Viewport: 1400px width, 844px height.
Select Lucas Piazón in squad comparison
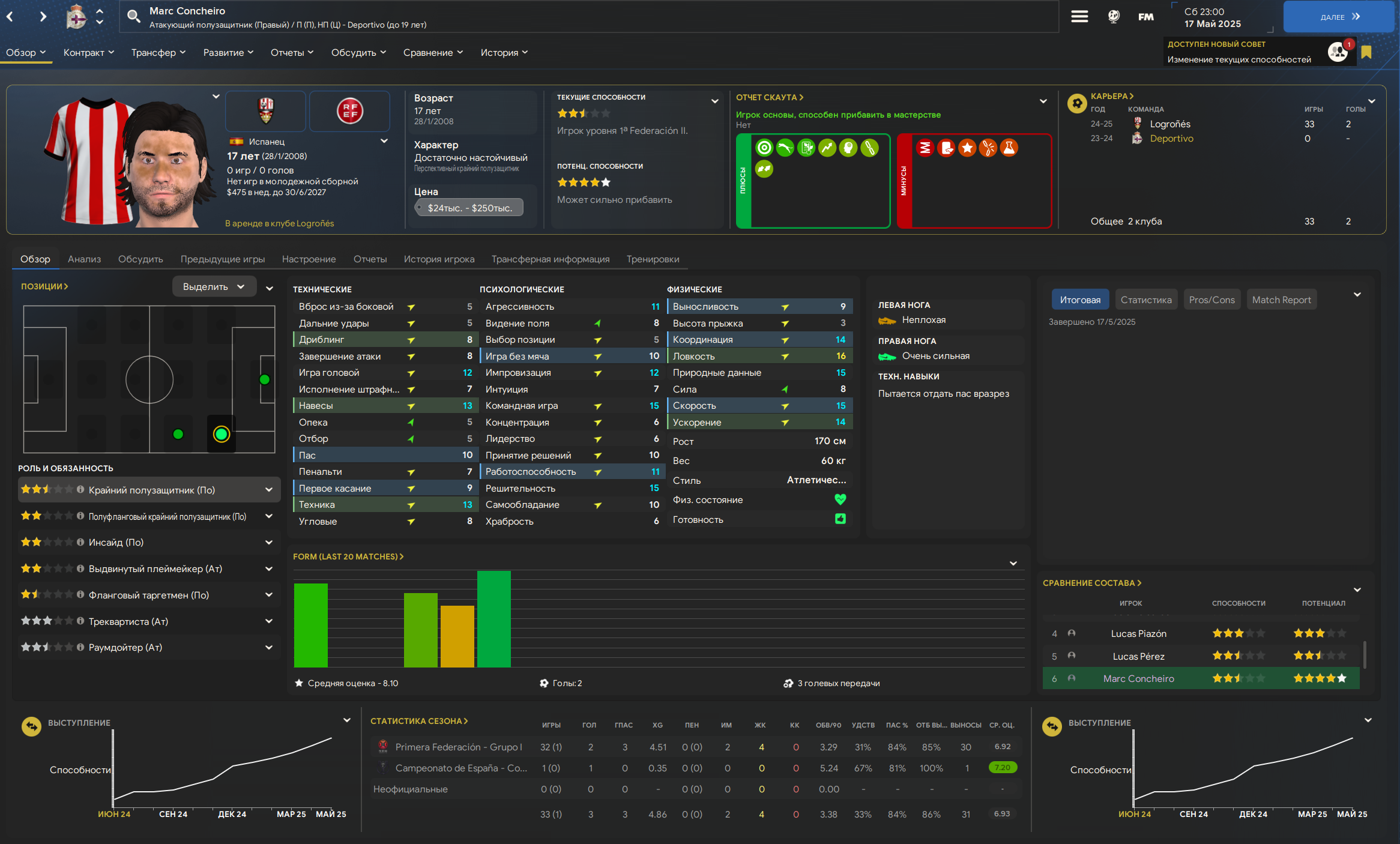[1138, 633]
